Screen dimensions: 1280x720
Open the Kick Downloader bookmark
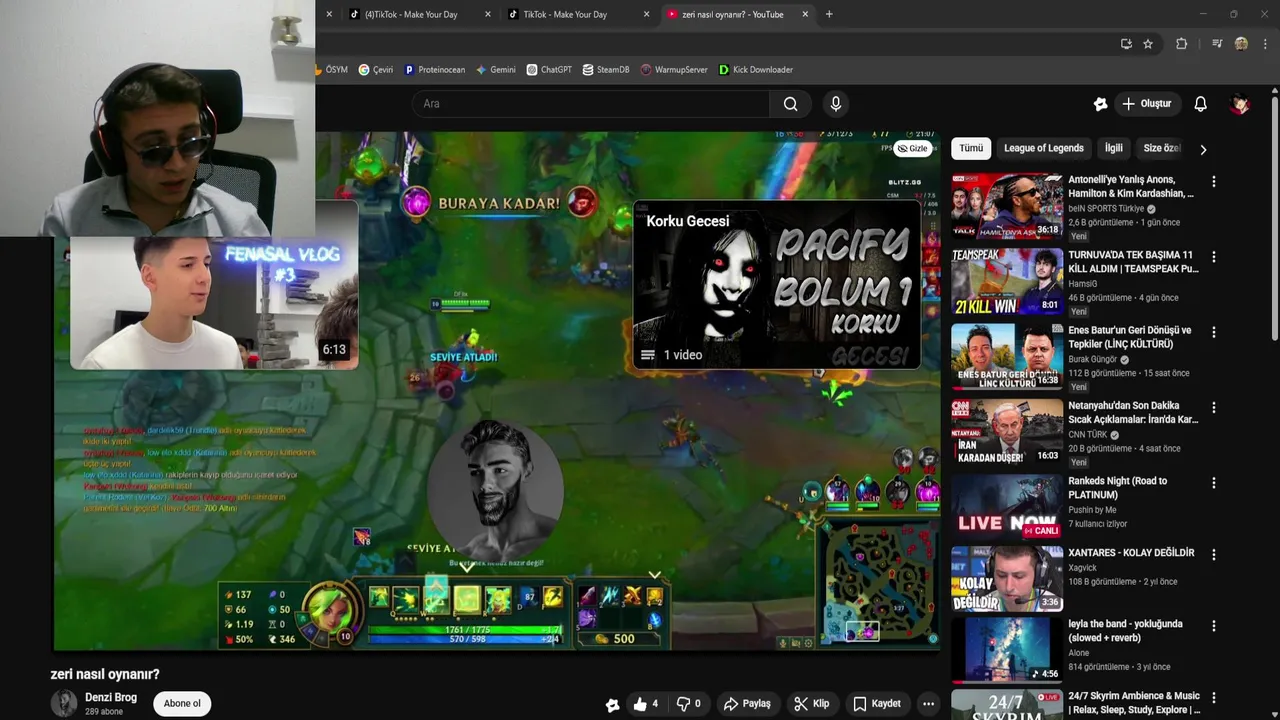pos(756,70)
